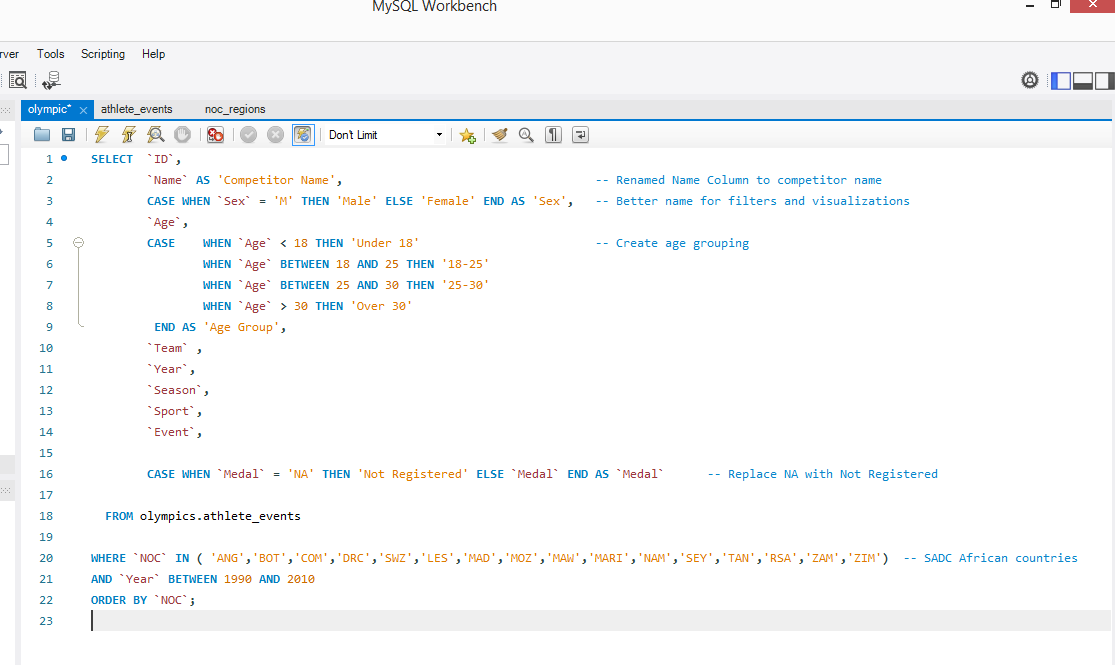This screenshot has height=665, width=1115.
Task: Open the Don't Limit rows dropdown
Action: point(386,135)
